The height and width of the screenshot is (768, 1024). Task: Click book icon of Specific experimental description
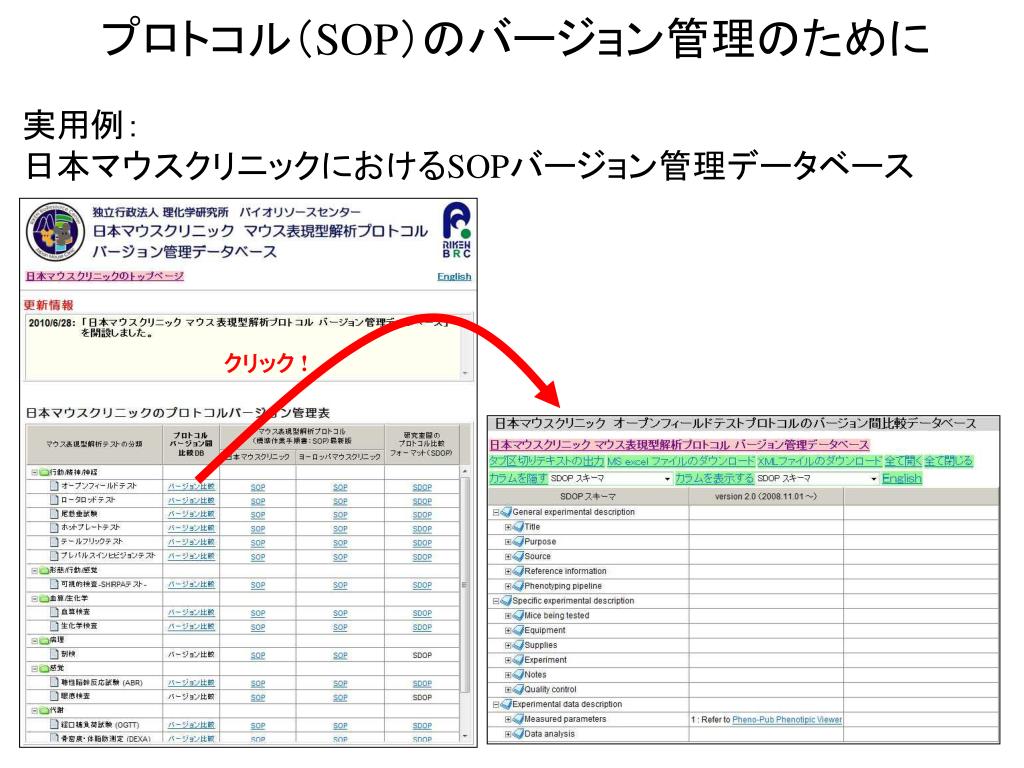(506, 601)
